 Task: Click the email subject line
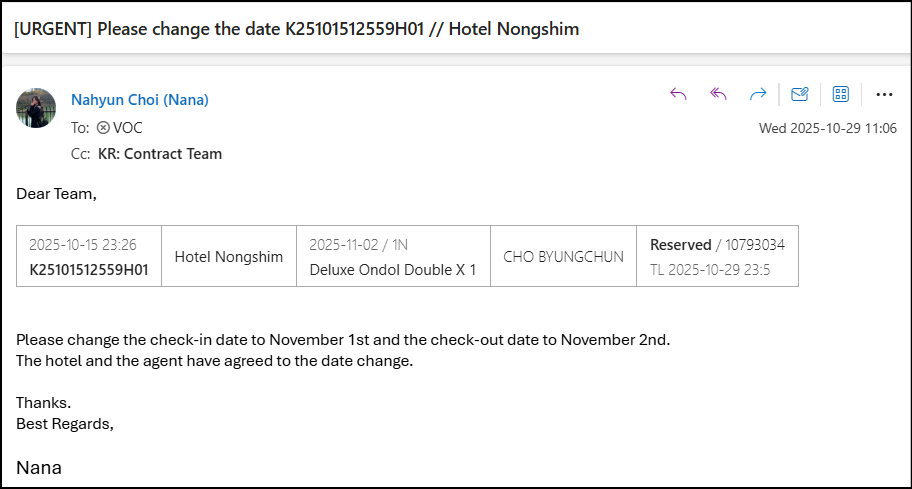point(296,29)
